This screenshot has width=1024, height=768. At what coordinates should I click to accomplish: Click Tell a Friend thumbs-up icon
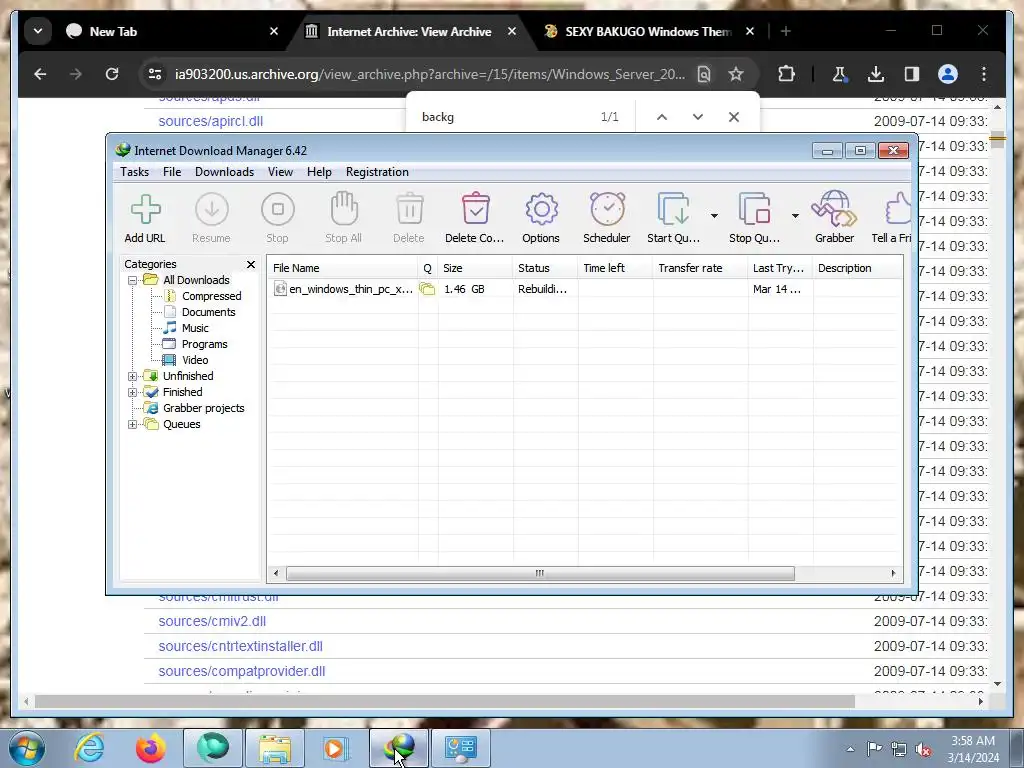(892, 218)
